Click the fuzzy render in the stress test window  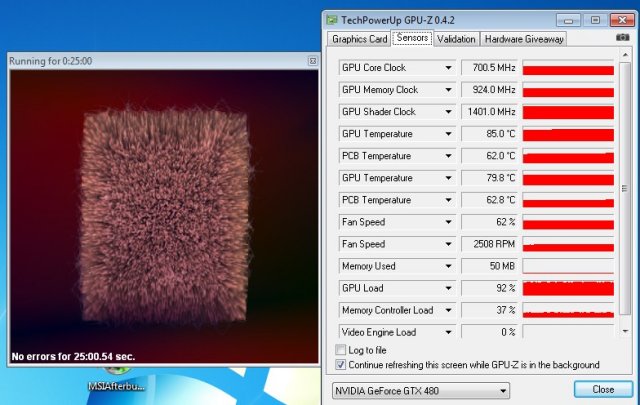[165, 216]
